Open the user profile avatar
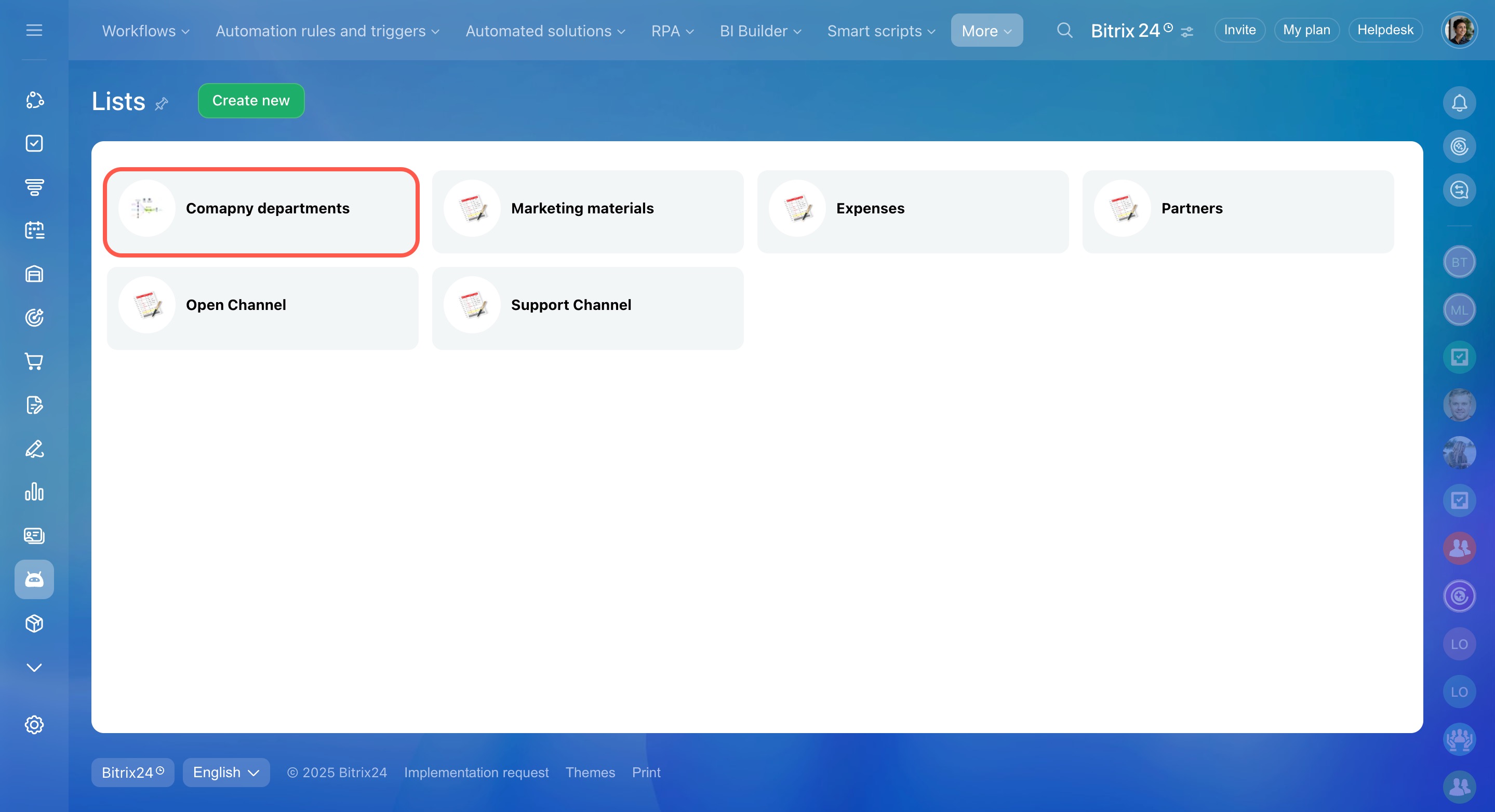 click(x=1459, y=30)
